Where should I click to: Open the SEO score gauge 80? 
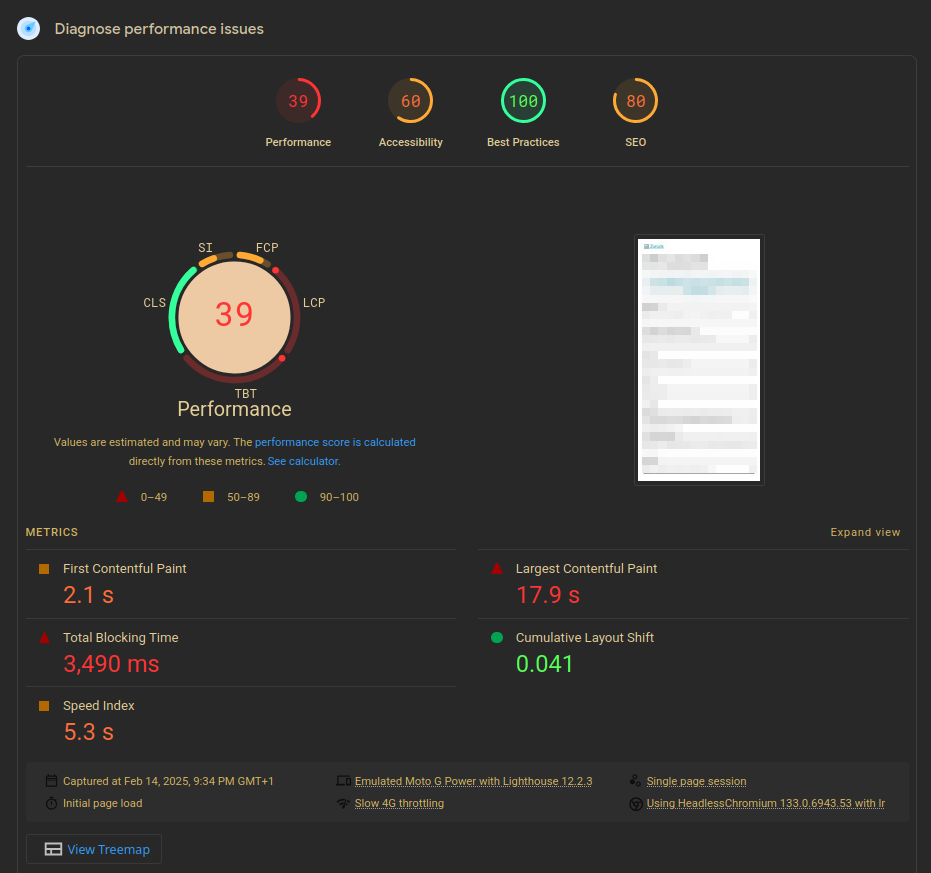click(635, 101)
